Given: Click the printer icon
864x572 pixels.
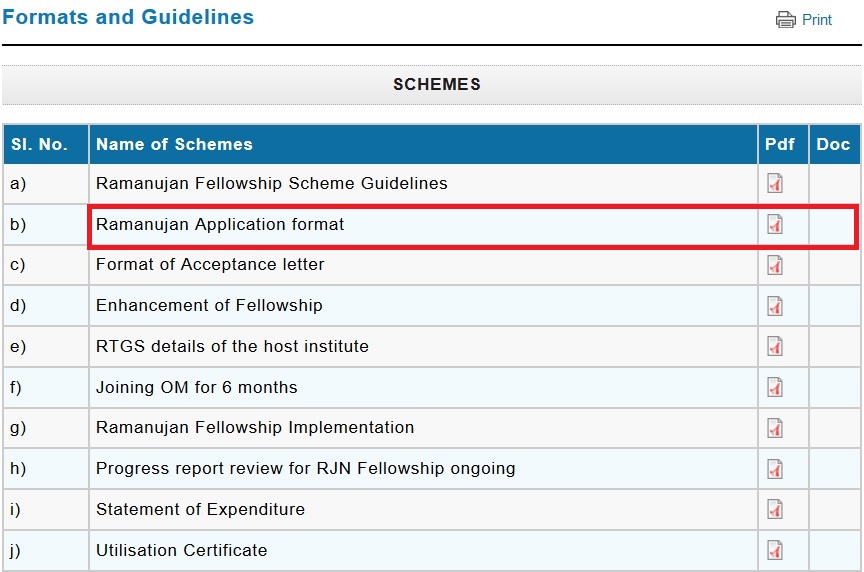Looking at the screenshot, I should pos(786,20).
